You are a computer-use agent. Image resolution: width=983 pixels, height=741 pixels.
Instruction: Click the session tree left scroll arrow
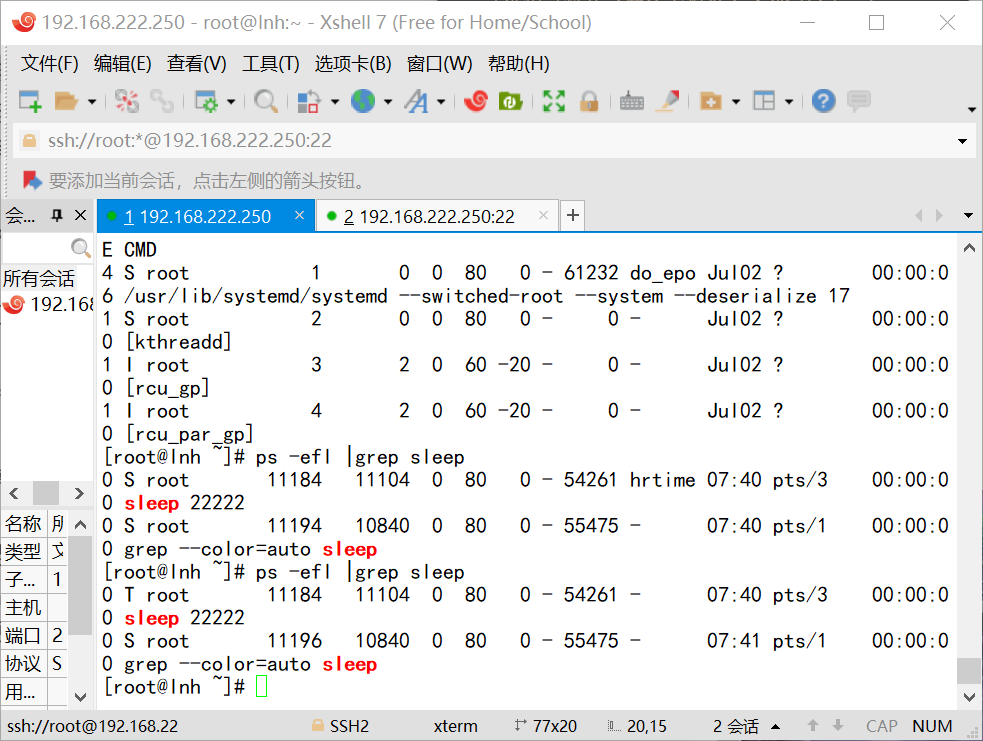14,493
